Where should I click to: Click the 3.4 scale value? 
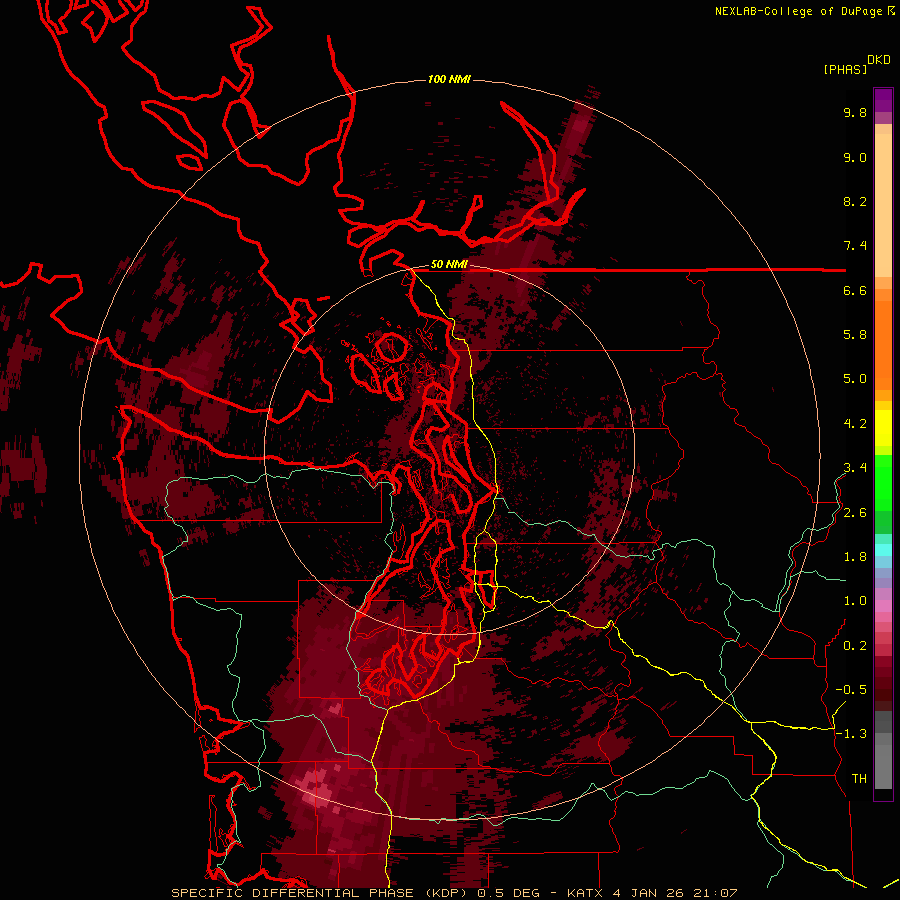(x=855, y=468)
